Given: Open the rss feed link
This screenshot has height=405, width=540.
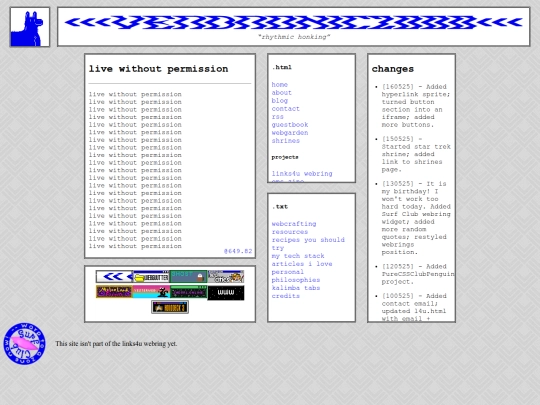Looking at the screenshot, I should point(278,117).
